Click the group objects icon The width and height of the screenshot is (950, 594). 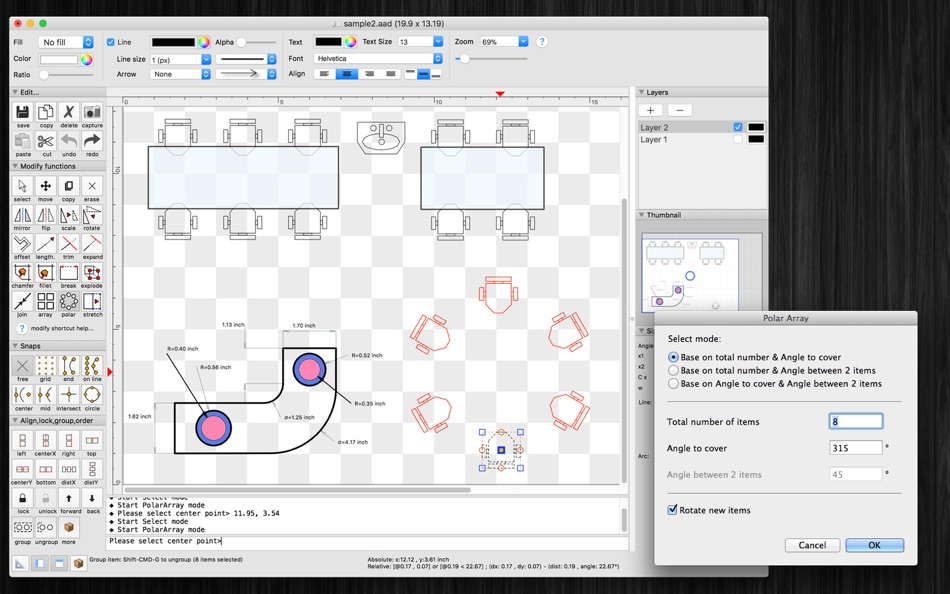click(x=22, y=528)
